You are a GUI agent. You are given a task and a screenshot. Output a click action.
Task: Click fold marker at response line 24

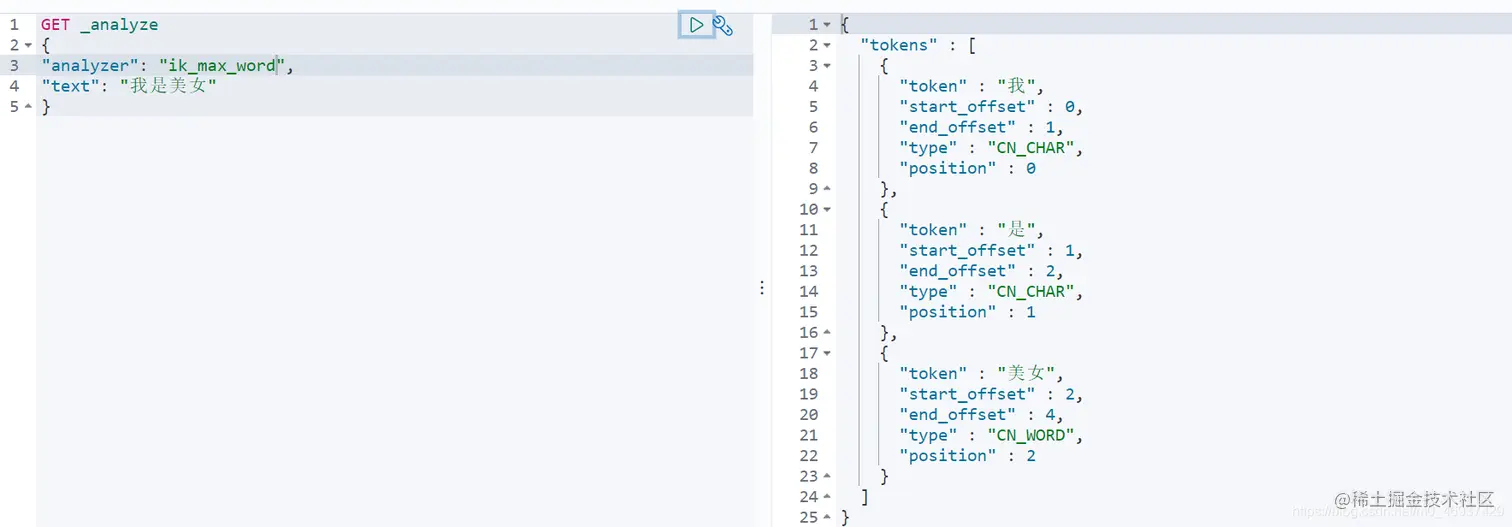coord(827,496)
